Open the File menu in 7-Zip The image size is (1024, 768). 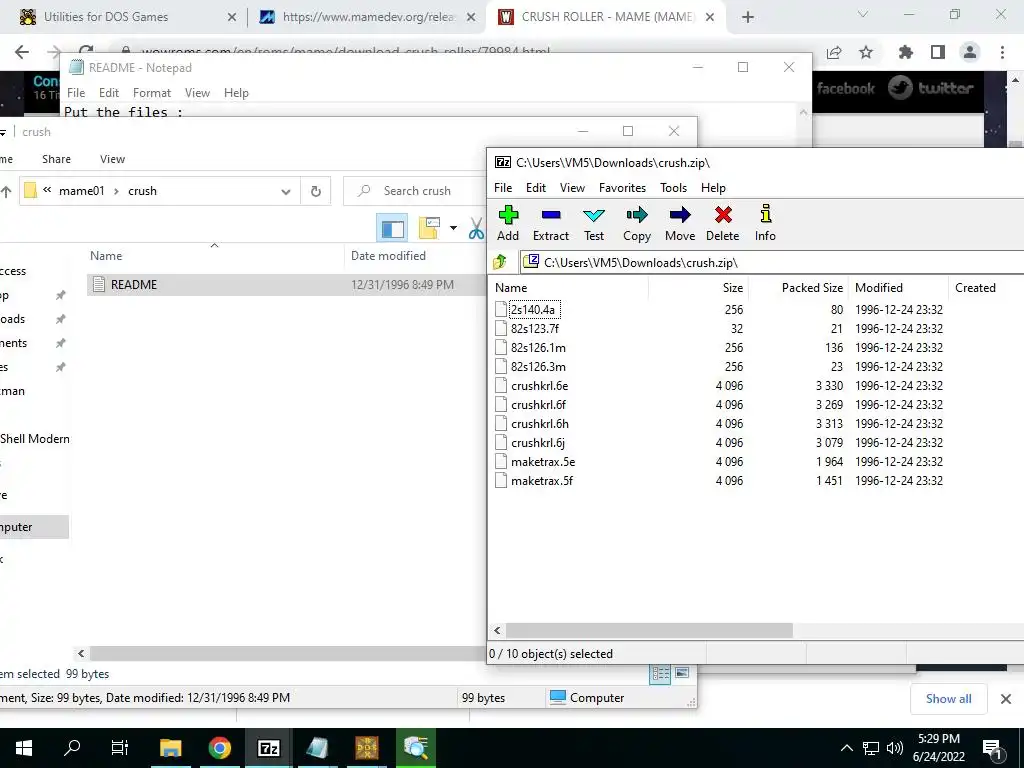(x=503, y=187)
